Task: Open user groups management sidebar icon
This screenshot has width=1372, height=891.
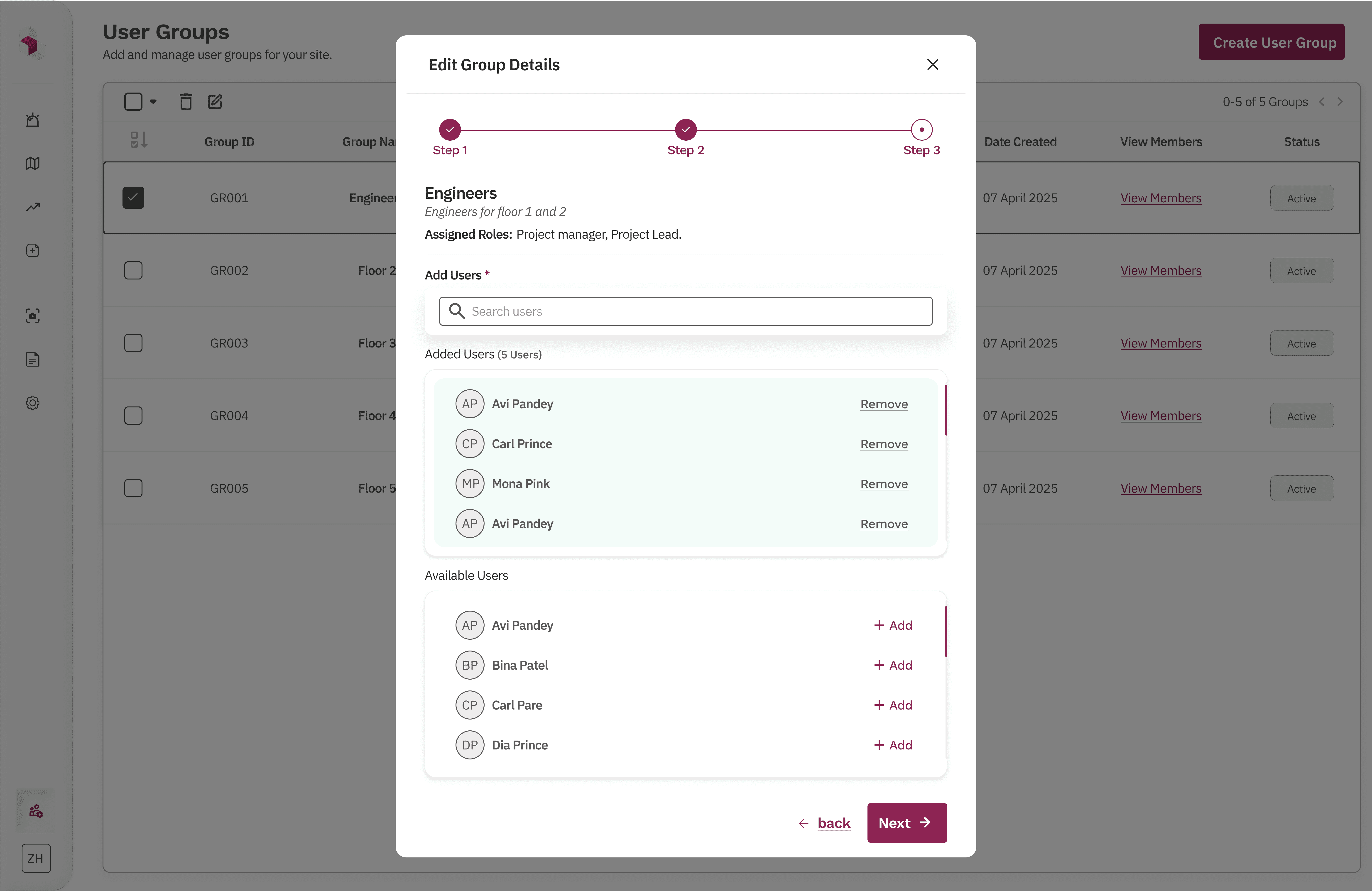Action: point(36,811)
